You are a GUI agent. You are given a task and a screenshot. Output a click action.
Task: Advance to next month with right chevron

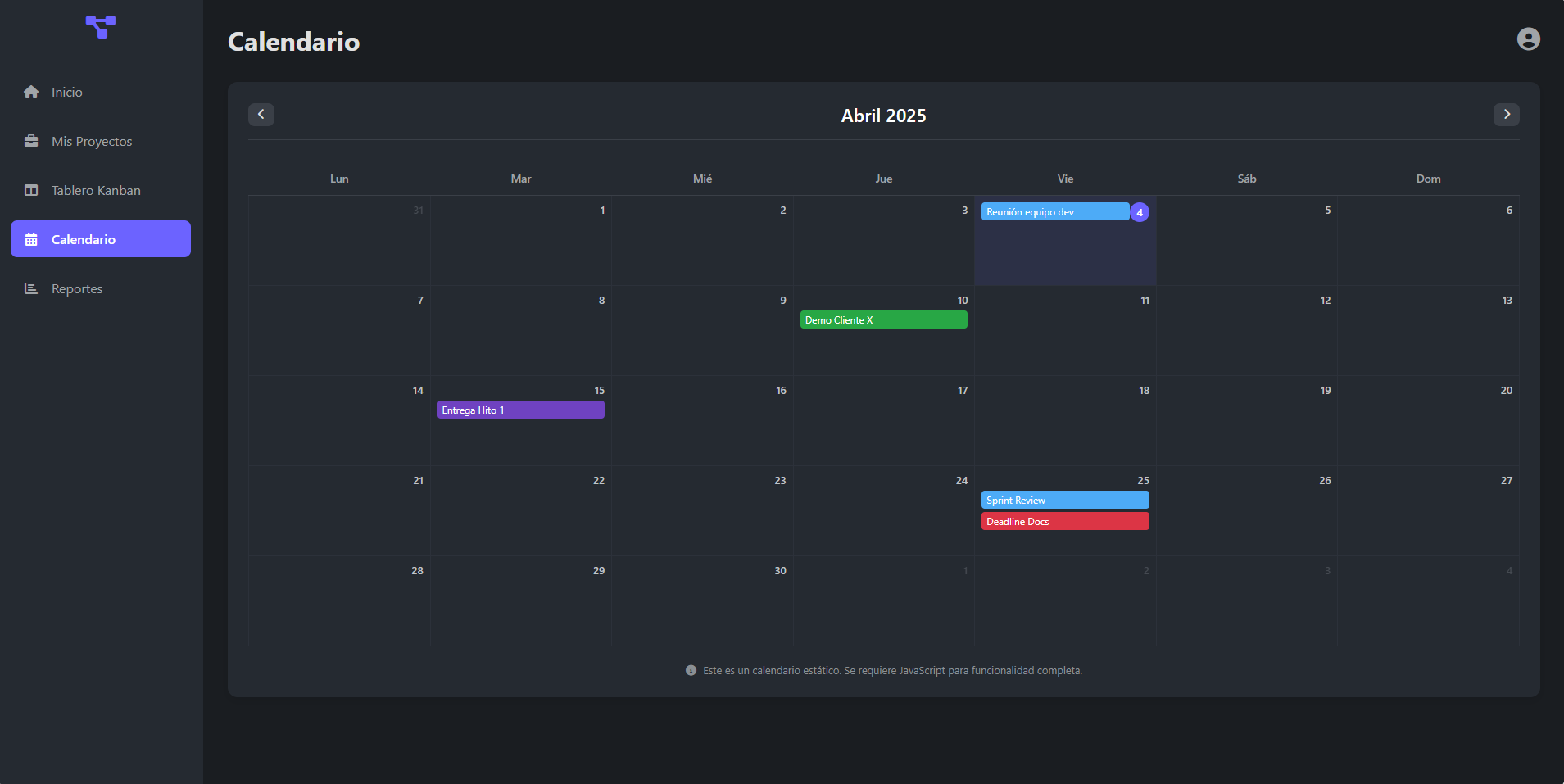point(1506,115)
